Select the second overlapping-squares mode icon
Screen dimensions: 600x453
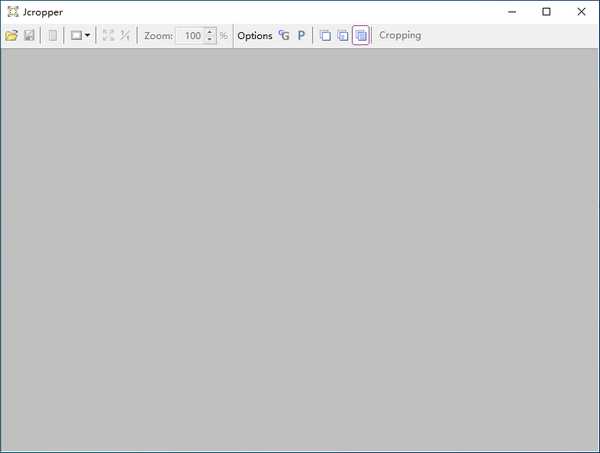342,36
